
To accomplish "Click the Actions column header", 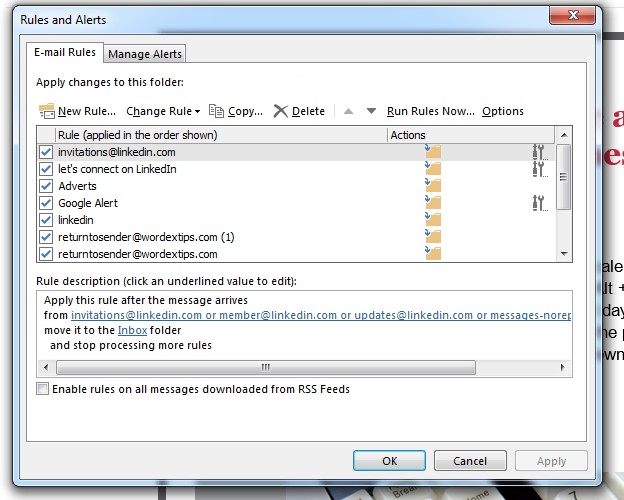I will [x=471, y=135].
